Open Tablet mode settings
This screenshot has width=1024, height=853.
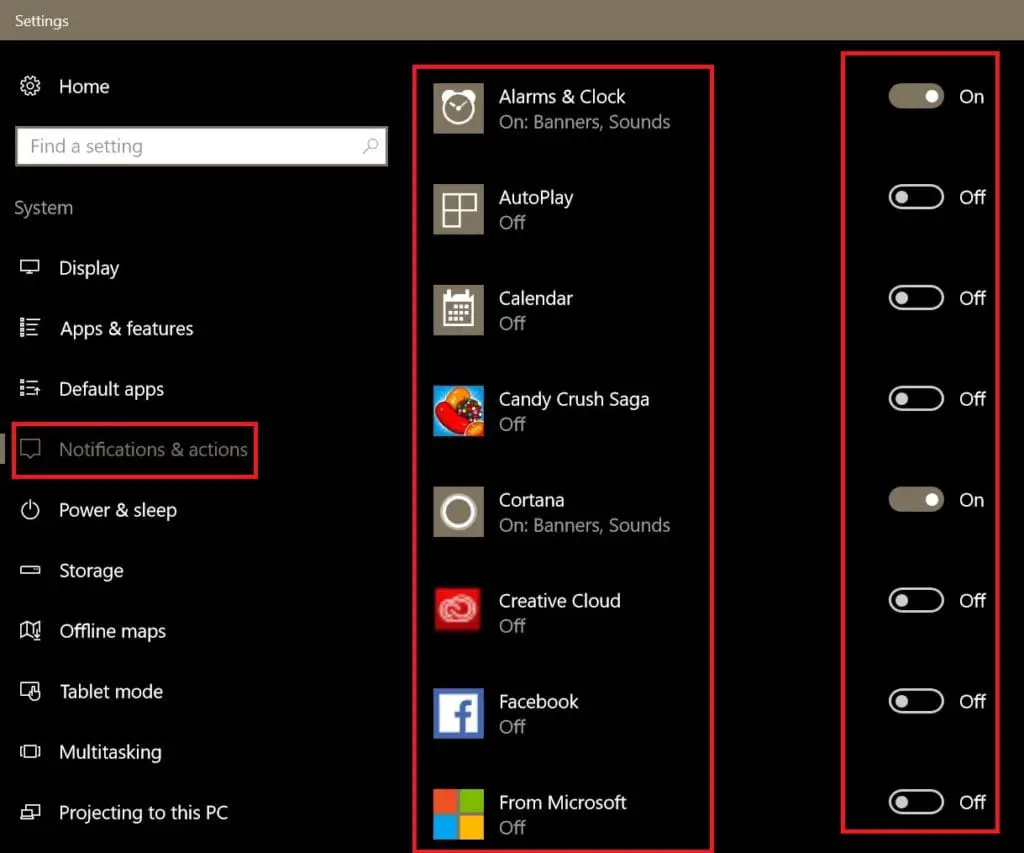[x=111, y=691]
